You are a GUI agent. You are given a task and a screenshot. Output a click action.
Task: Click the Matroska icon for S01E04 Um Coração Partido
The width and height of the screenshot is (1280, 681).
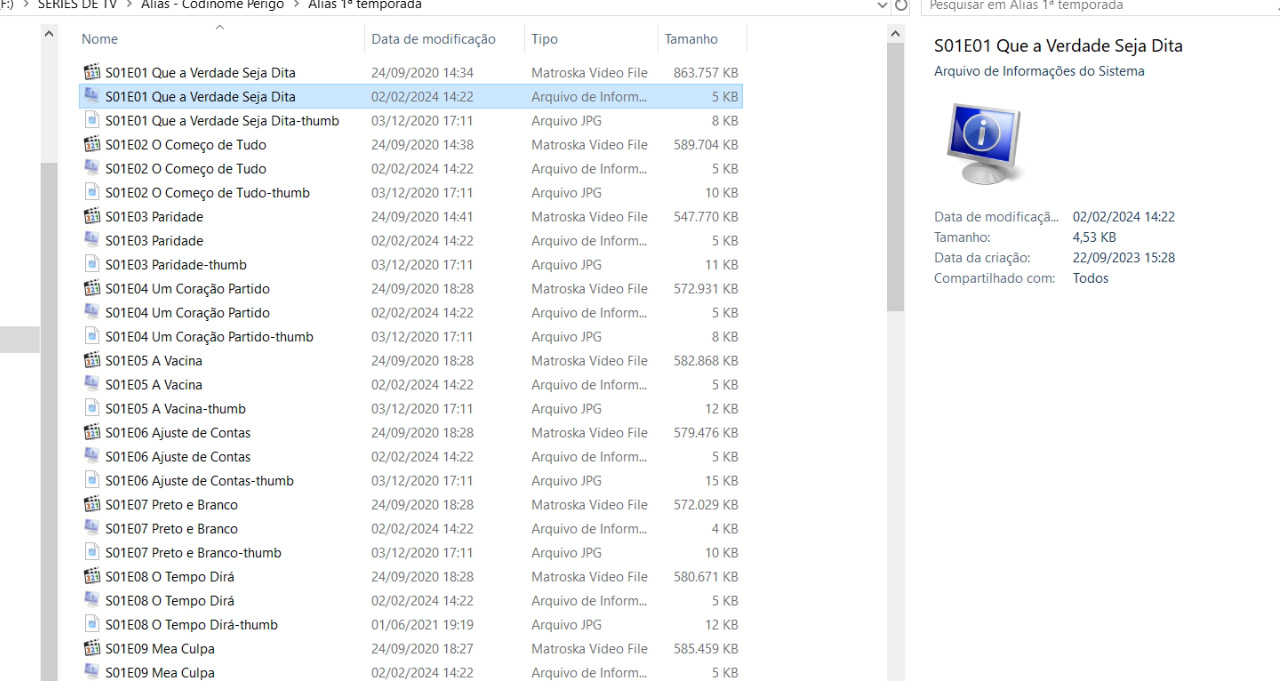tap(92, 288)
